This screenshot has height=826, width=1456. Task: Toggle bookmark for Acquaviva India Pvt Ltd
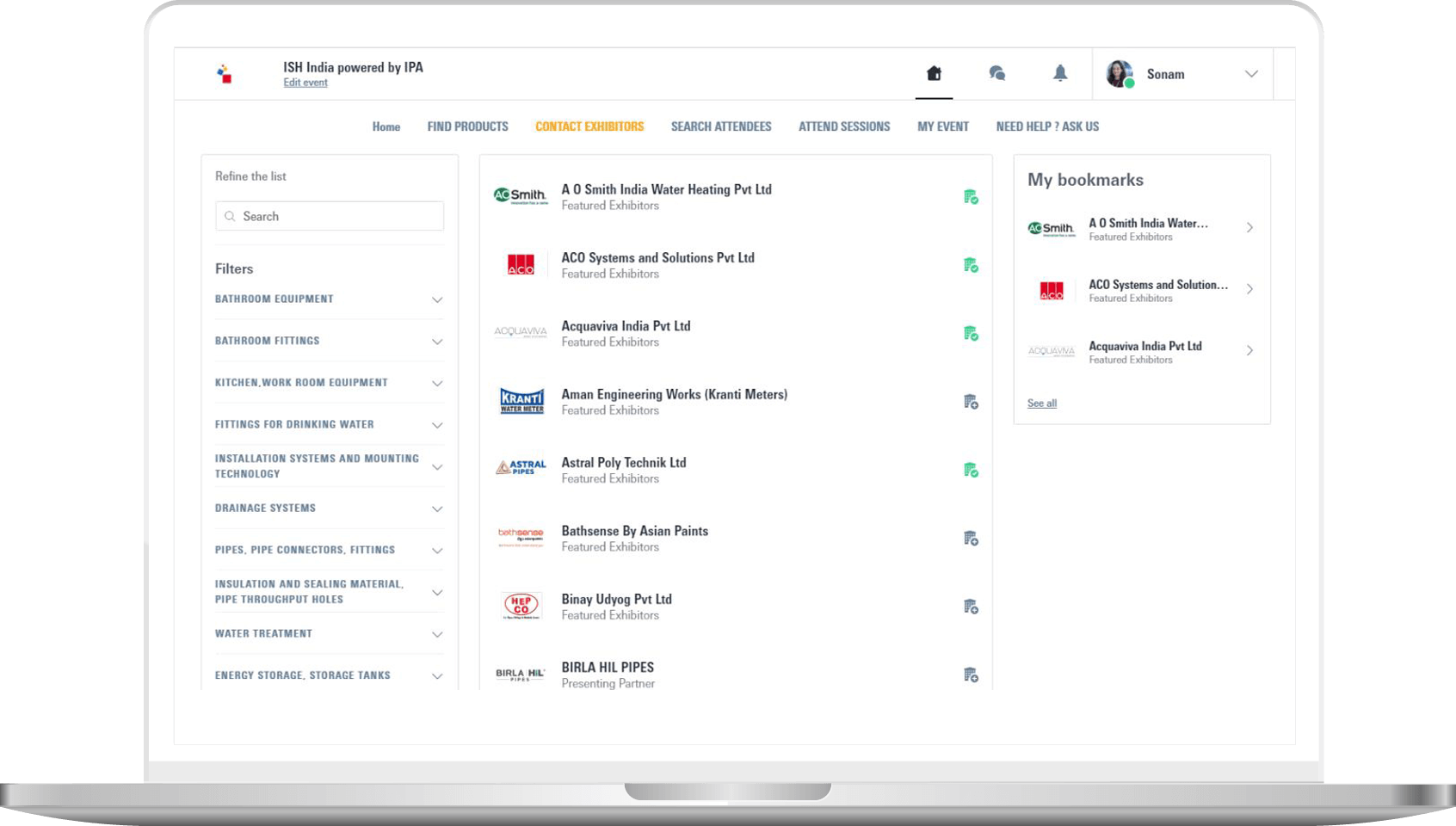pos(971,333)
